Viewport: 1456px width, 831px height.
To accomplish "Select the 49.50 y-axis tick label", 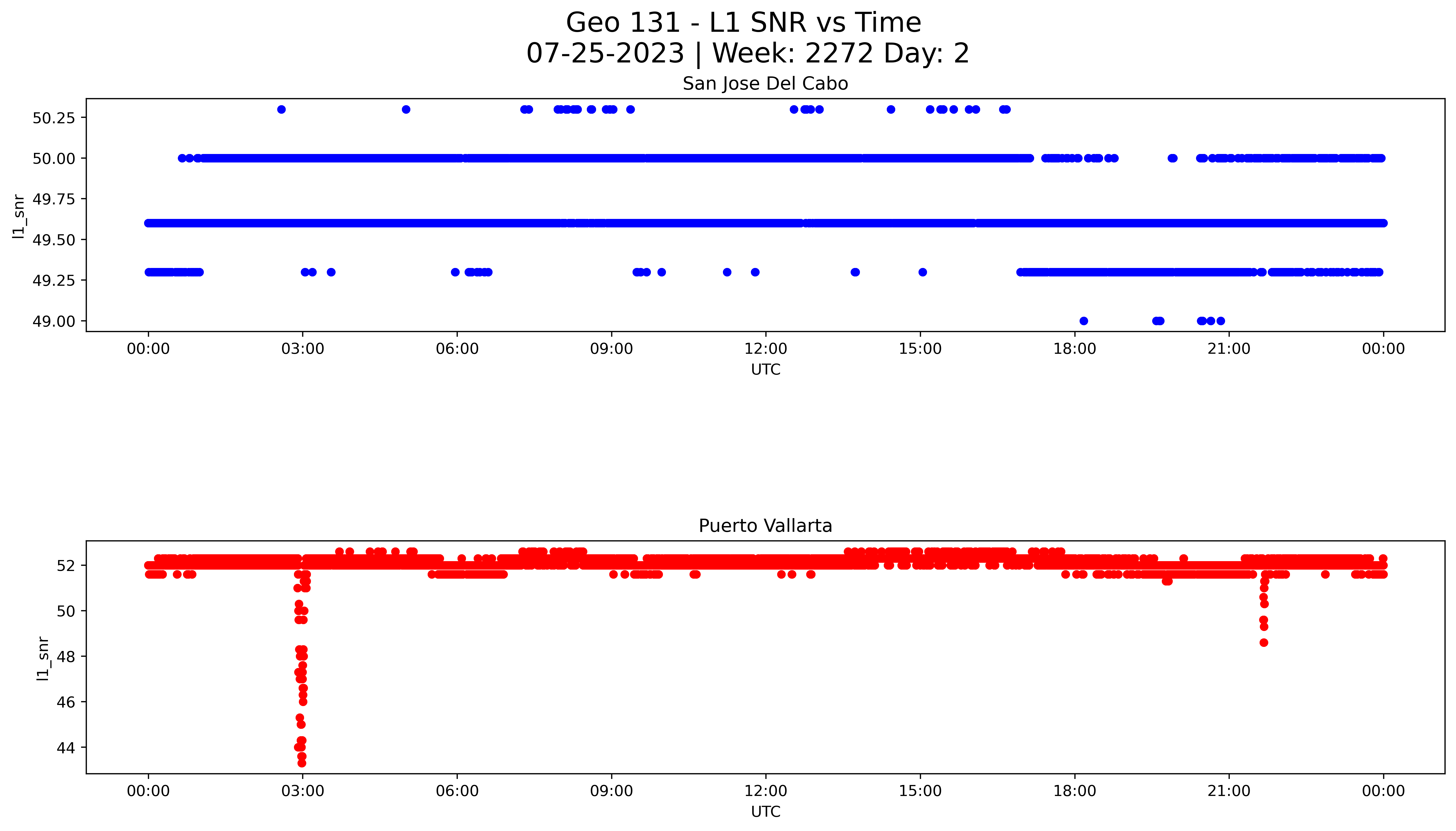I will (54, 240).
